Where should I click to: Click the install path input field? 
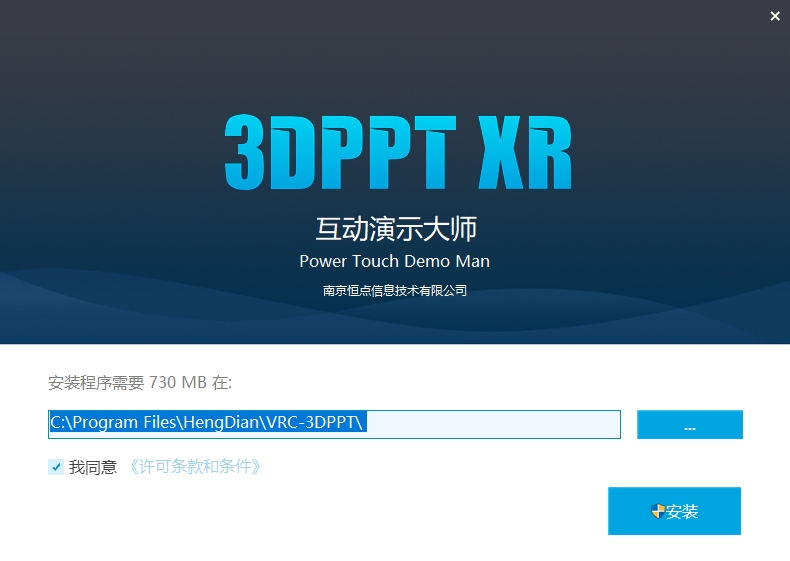[334, 424]
